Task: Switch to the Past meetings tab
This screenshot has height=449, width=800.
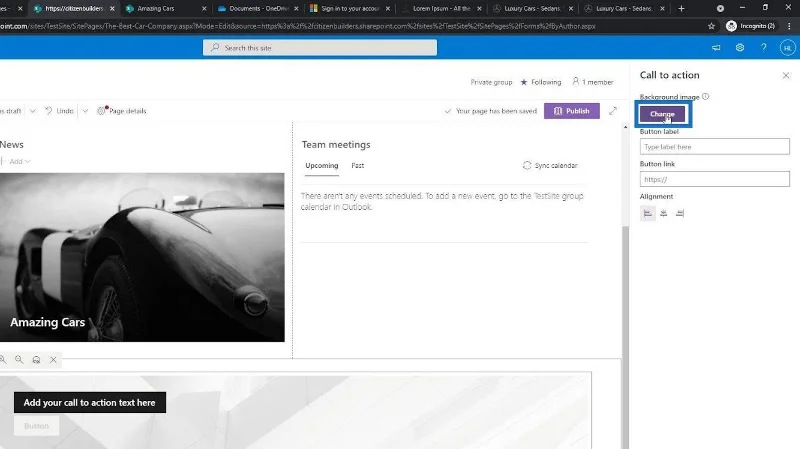Action: (358, 165)
